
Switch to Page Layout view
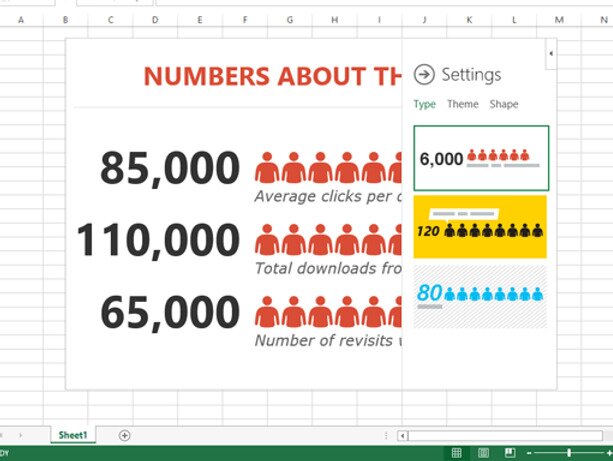(x=483, y=453)
